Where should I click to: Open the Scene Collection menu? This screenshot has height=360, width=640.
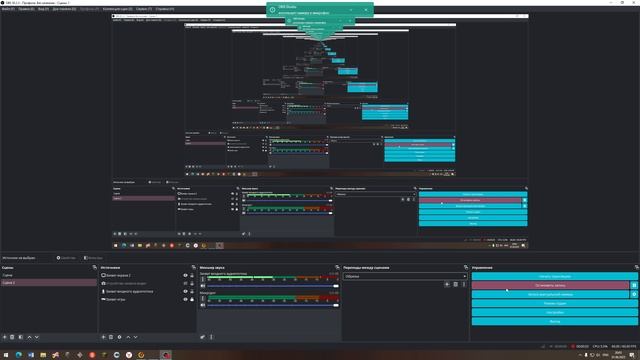point(118,9)
